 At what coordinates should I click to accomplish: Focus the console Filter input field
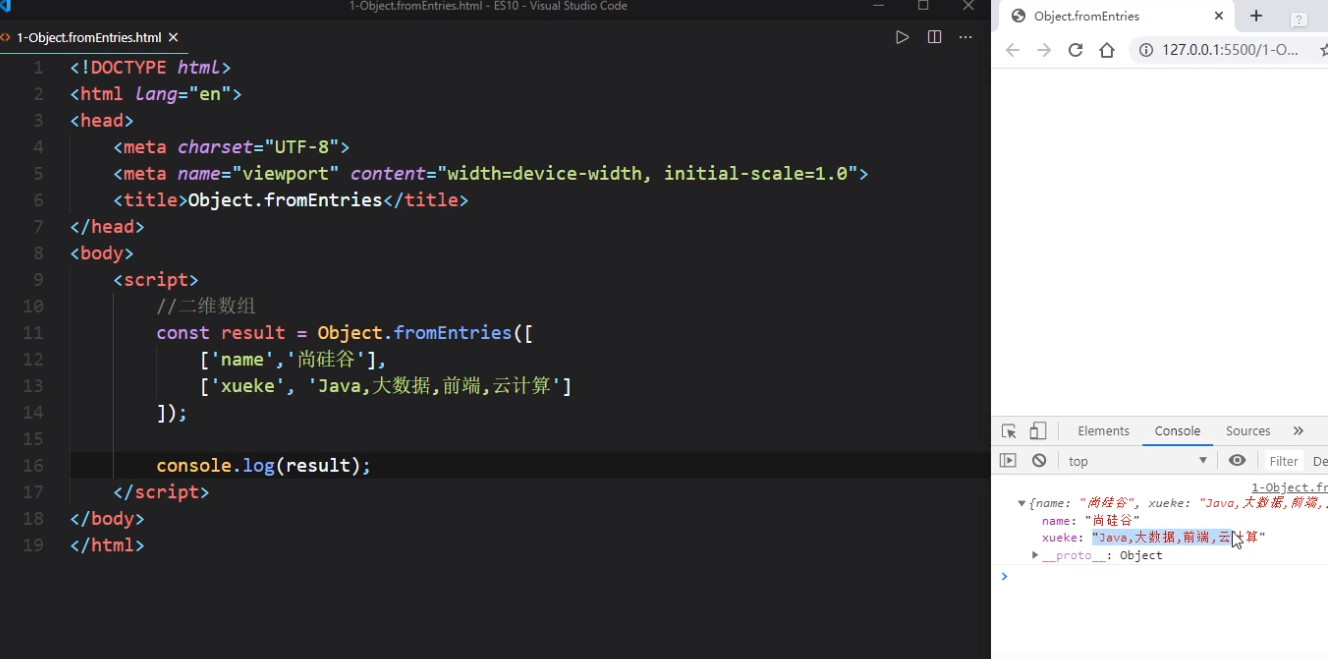coord(1283,460)
